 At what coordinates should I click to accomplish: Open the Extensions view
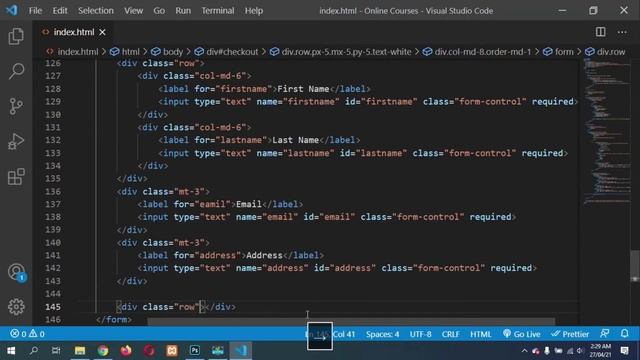[x=16, y=177]
